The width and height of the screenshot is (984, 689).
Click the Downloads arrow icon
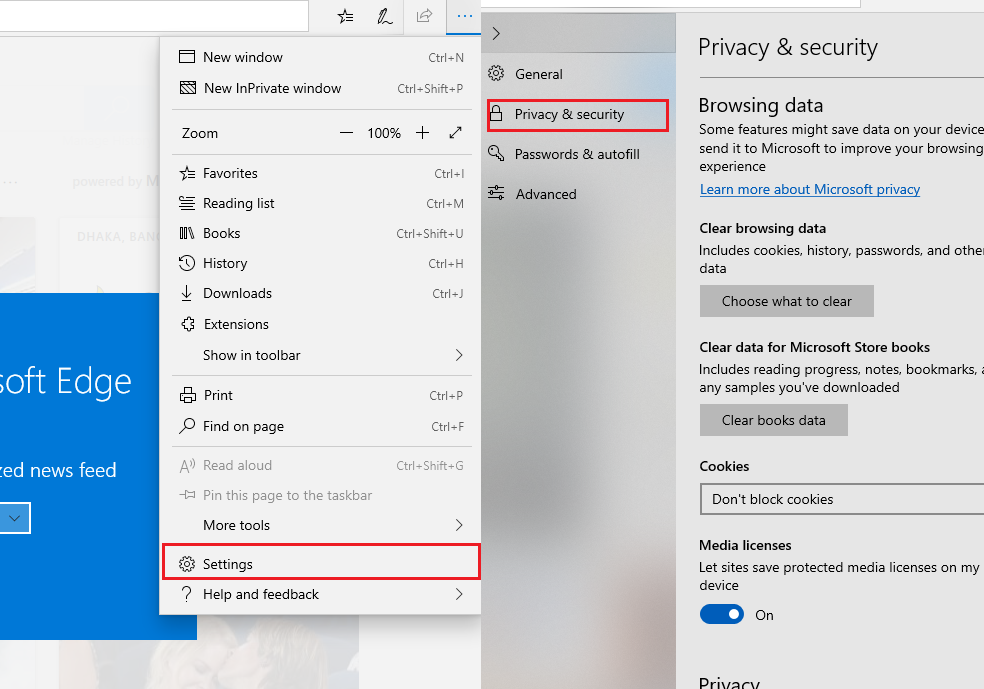coord(186,293)
